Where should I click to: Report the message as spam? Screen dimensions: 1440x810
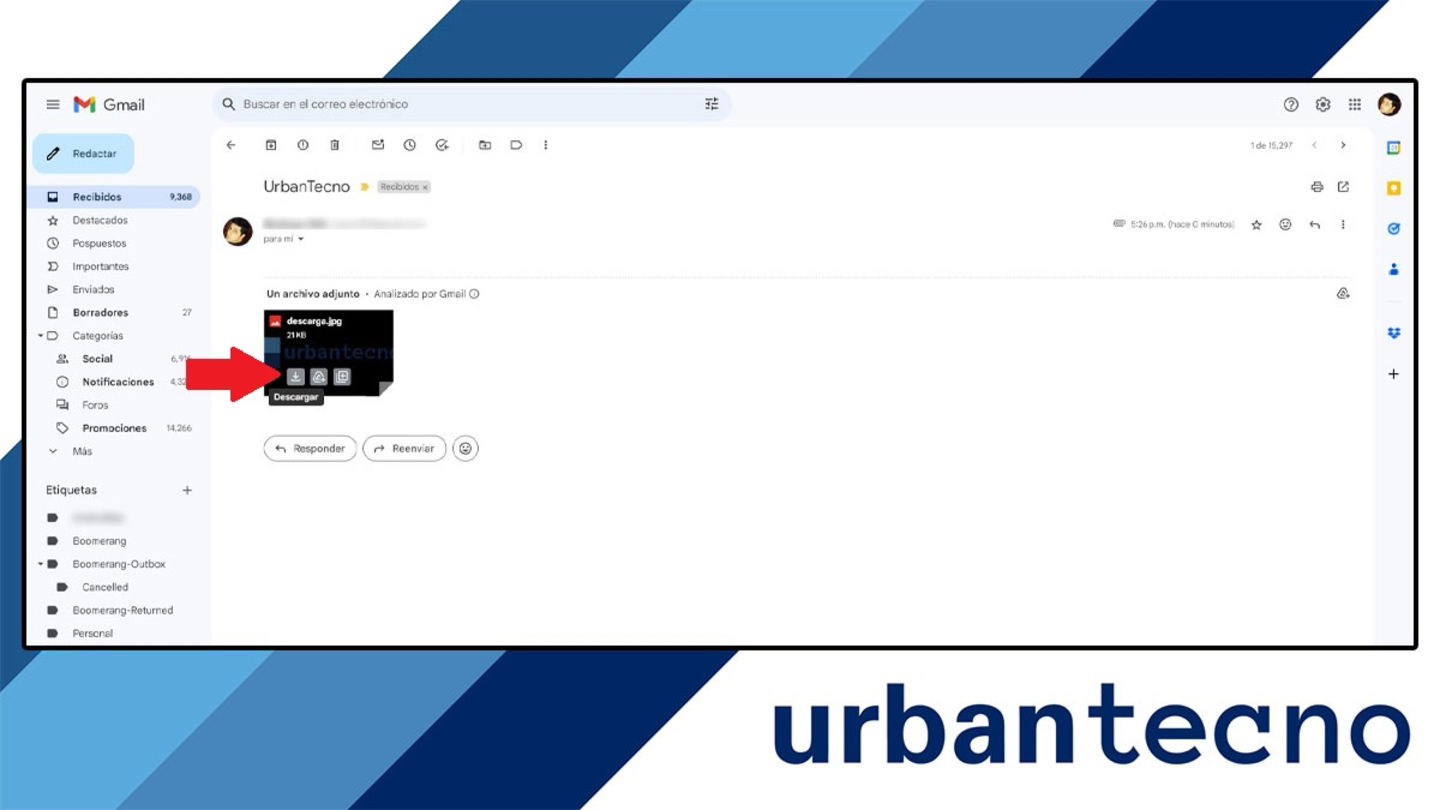(303, 145)
